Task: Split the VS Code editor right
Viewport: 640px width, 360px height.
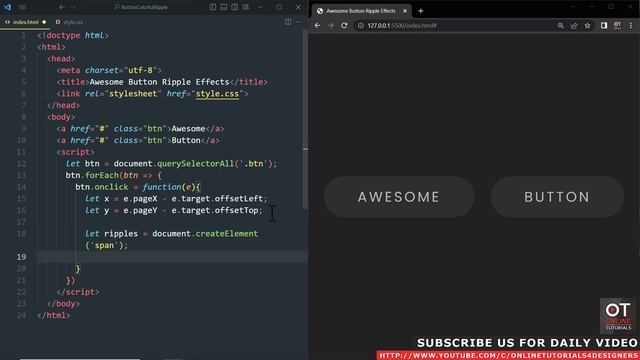Action: (x=288, y=22)
